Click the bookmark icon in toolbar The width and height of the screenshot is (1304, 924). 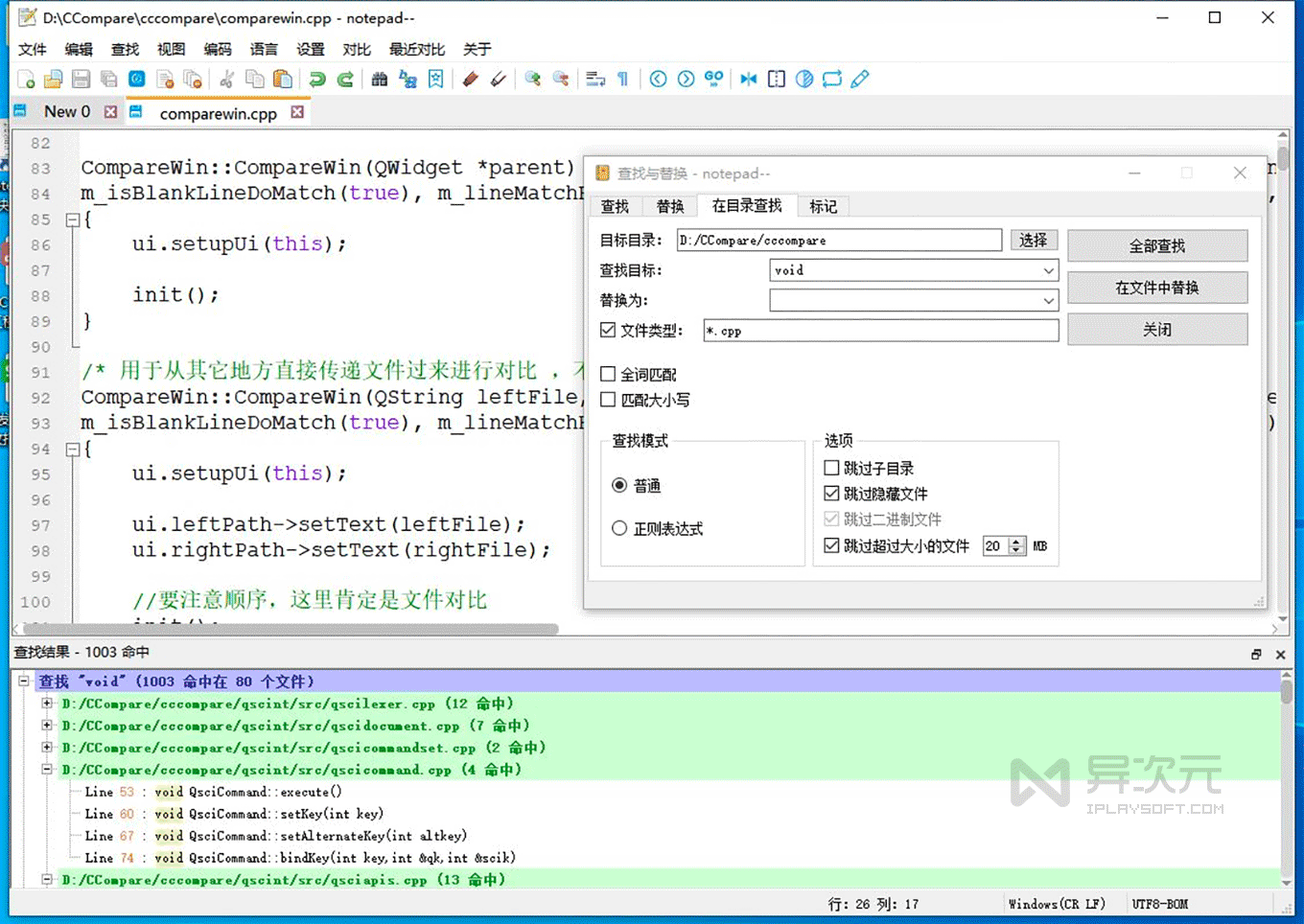pos(435,80)
